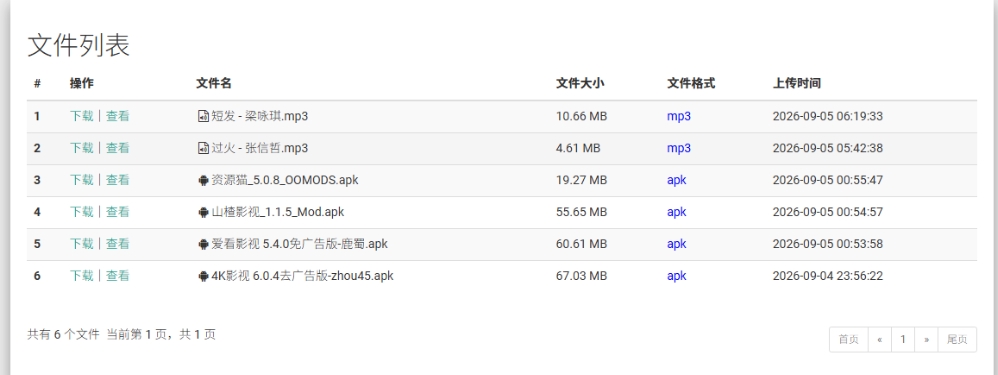The width and height of the screenshot is (998, 375).
Task: Click the apk format link for 山楂影视
Action: [x=677, y=212]
